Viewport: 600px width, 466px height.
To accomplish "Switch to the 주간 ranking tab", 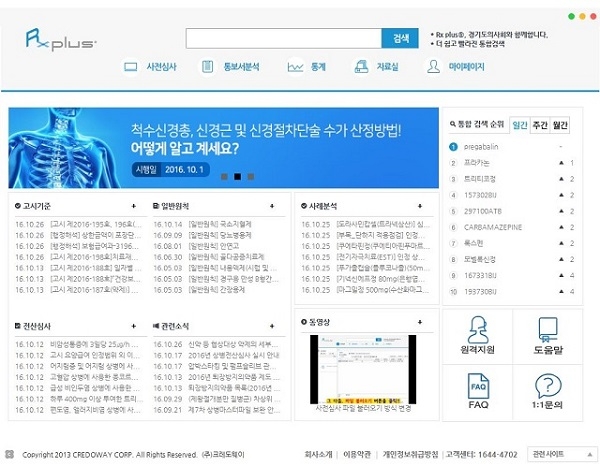I will [x=540, y=125].
